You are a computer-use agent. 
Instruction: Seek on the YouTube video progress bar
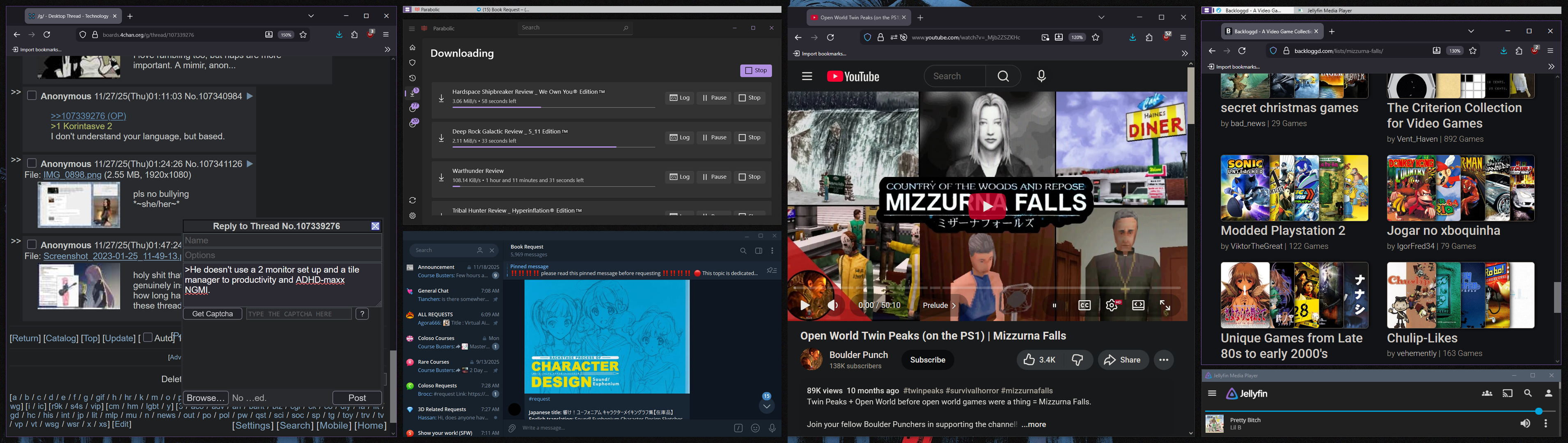(987, 288)
